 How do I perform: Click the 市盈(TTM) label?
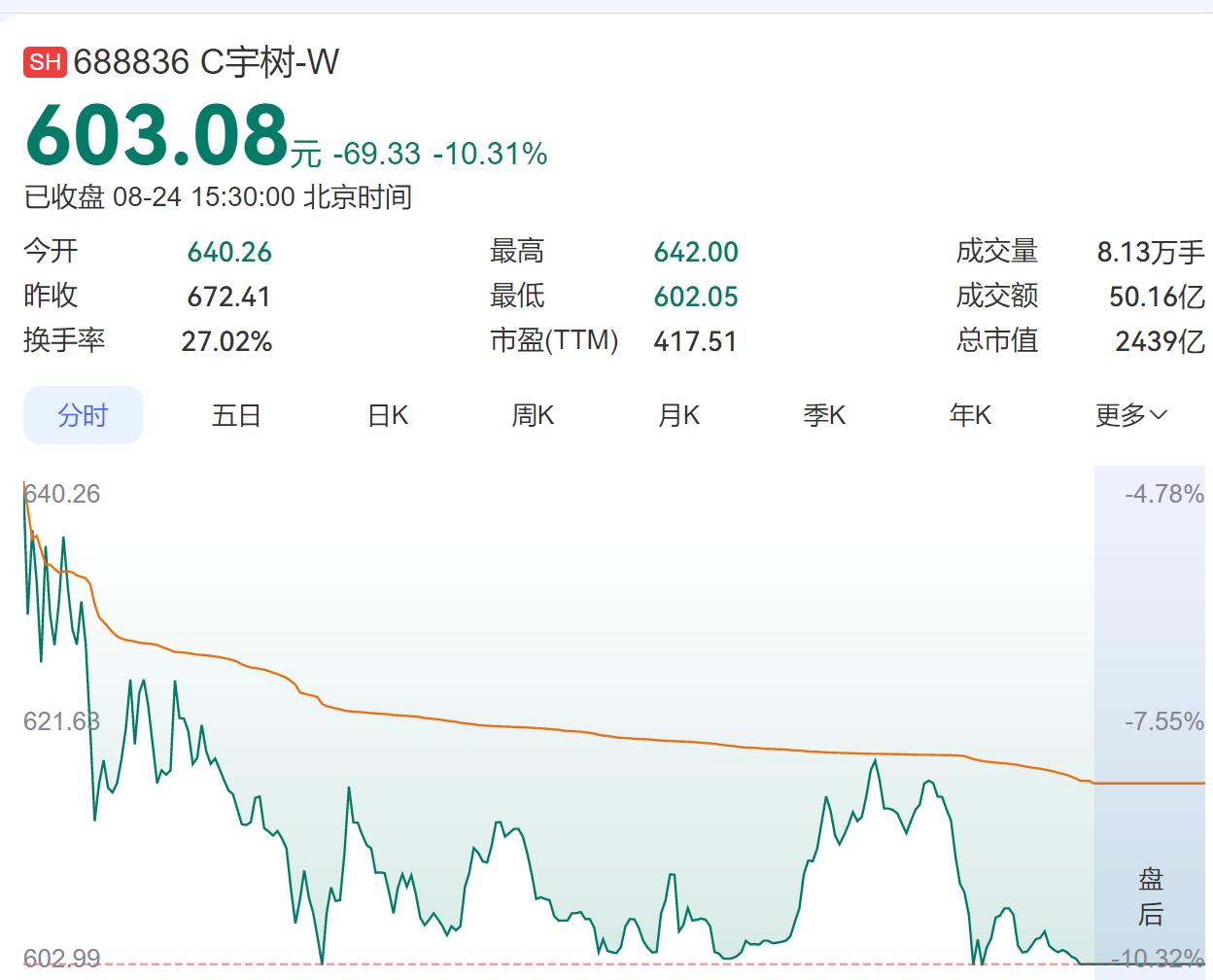pos(554,340)
